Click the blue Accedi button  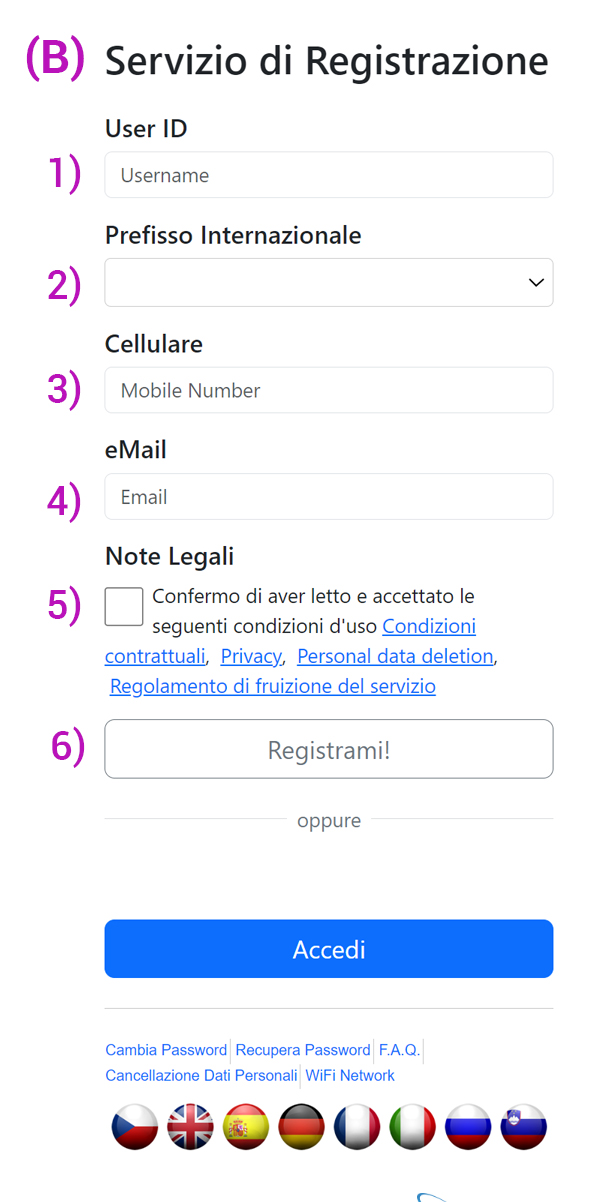point(329,949)
